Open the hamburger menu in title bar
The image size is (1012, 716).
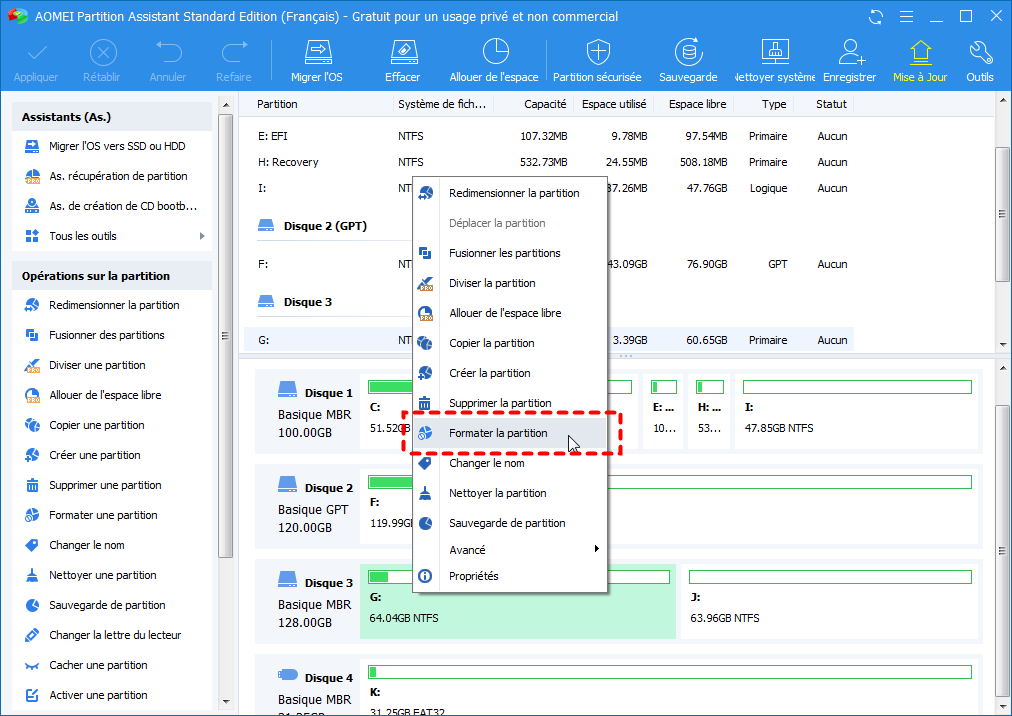click(906, 17)
